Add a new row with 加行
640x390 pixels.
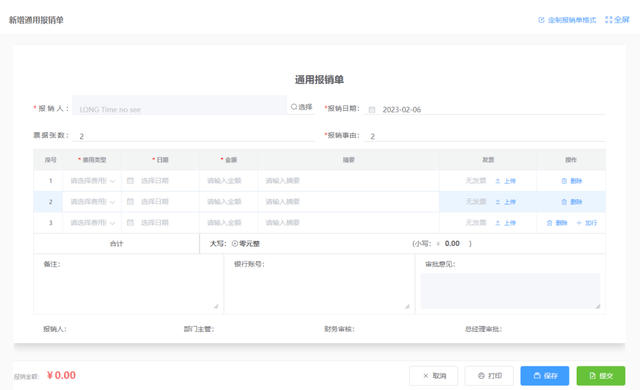tap(587, 223)
